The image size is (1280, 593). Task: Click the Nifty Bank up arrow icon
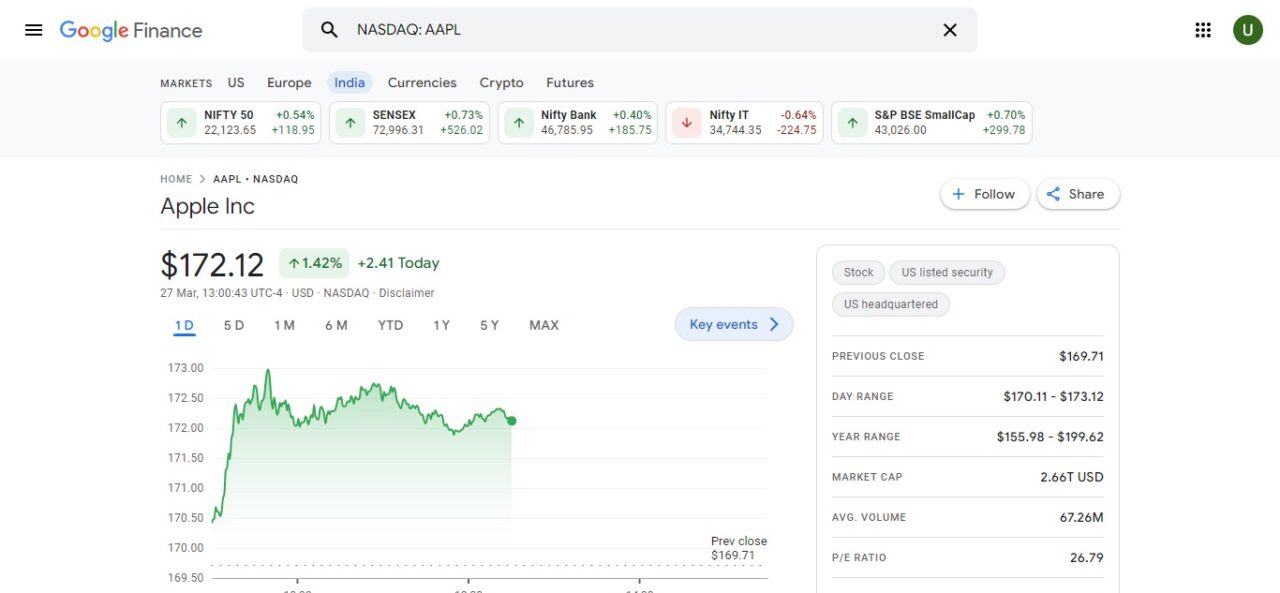pos(518,123)
